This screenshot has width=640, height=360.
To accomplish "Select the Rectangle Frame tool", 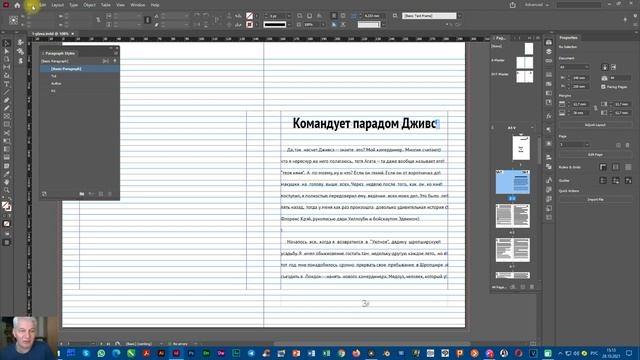I will tap(7, 117).
